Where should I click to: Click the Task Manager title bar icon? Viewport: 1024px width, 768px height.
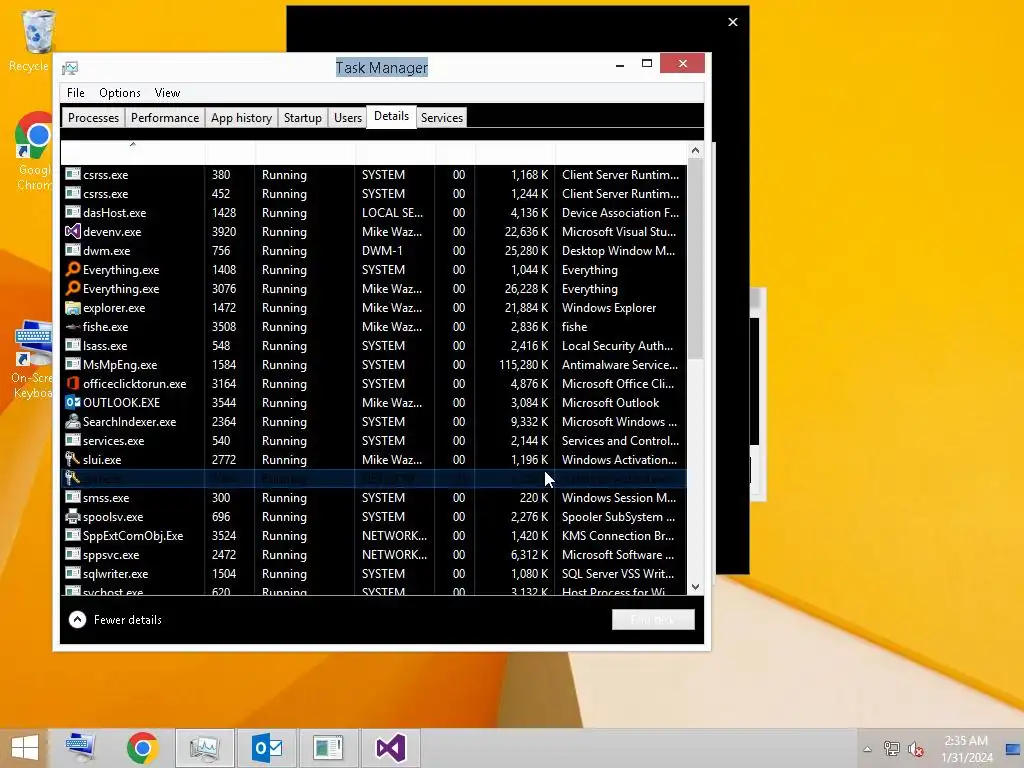[x=70, y=68]
